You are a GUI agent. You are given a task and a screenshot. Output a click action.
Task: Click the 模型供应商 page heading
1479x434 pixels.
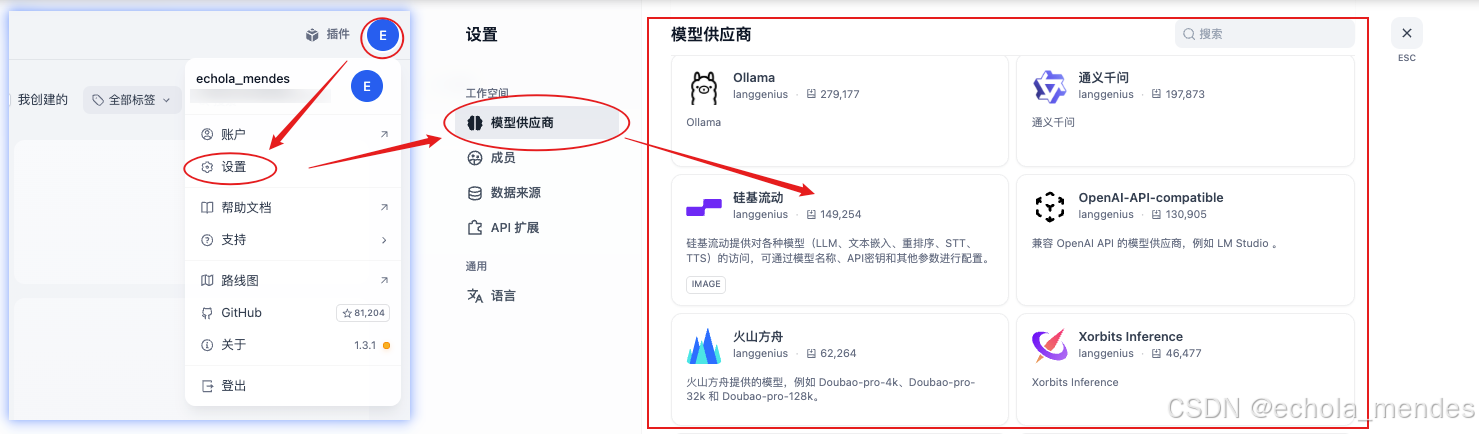711,35
